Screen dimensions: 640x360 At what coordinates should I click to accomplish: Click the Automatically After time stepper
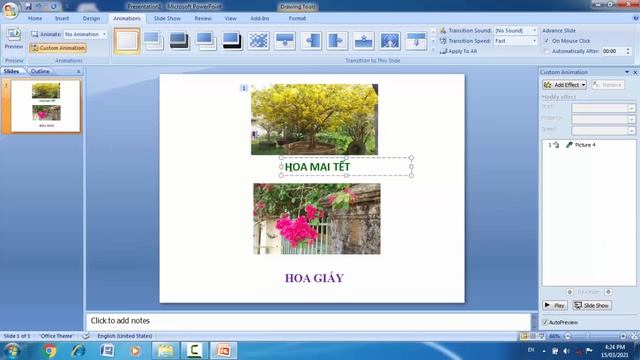[x=628, y=51]
